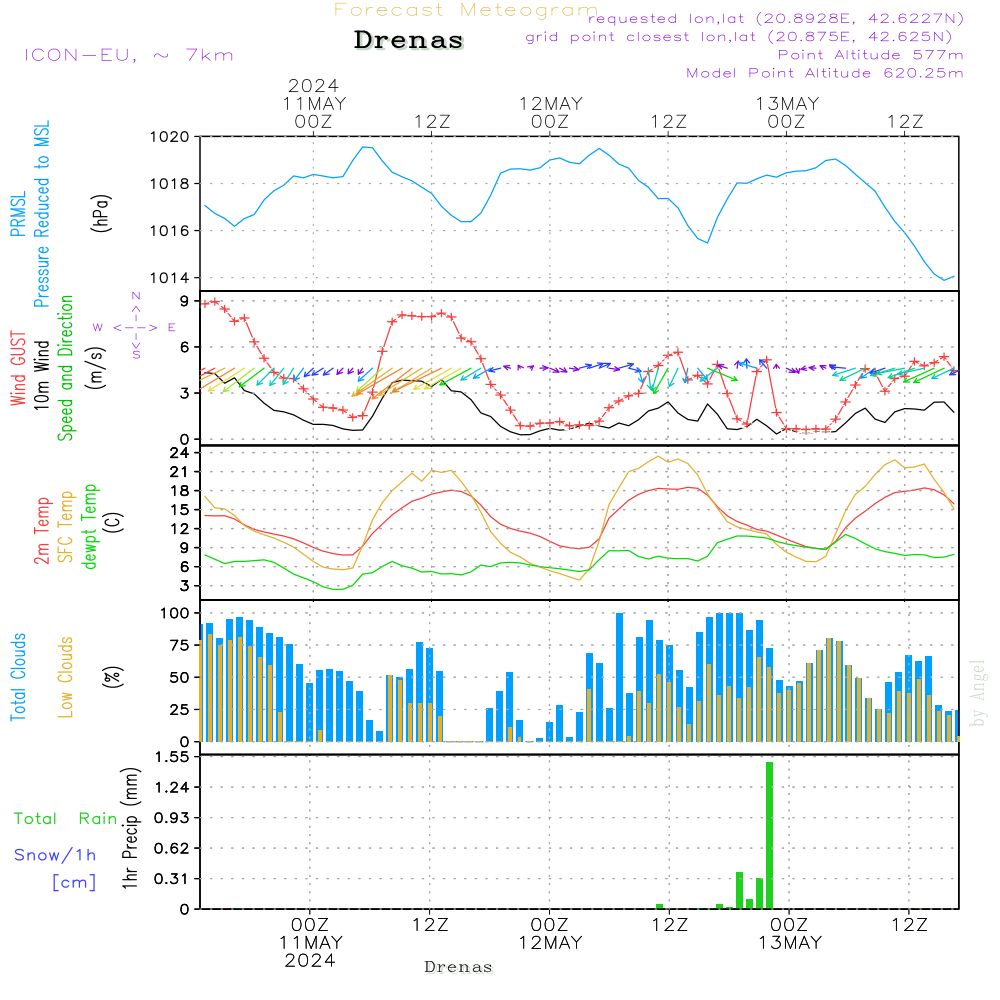This screenshot has height=1000, width=1000.
Task: Click the requested lon,lat coordinates text
Action: (x=775, y=19)
